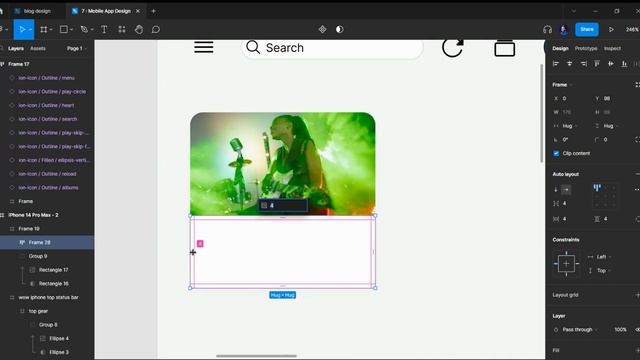Open the Move tool dropdown arrow
Viewport: 640px width, 360px height.
click(x=30, y=30)
